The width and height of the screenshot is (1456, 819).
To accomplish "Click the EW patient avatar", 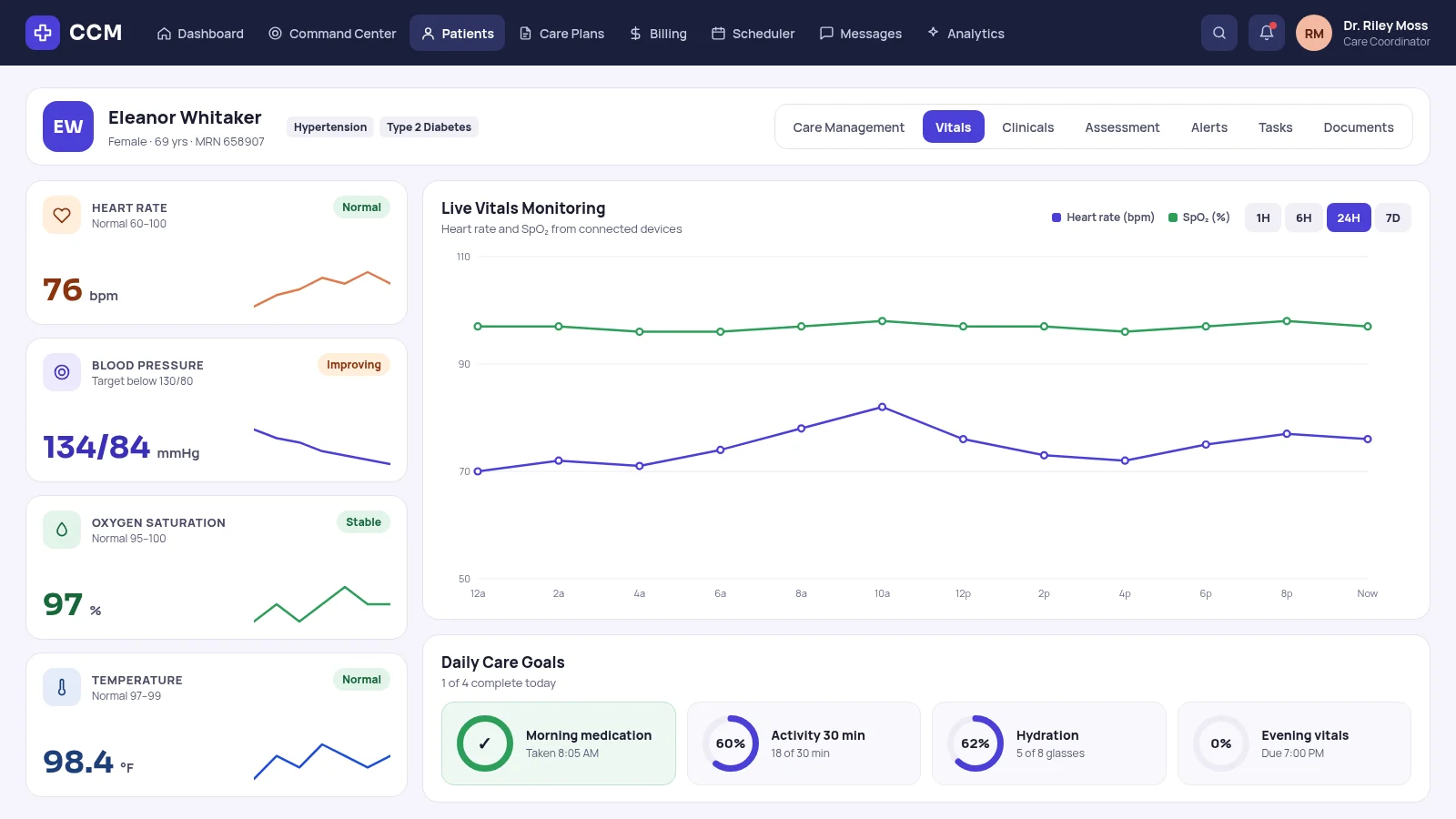I will click(x=68, y=126).
